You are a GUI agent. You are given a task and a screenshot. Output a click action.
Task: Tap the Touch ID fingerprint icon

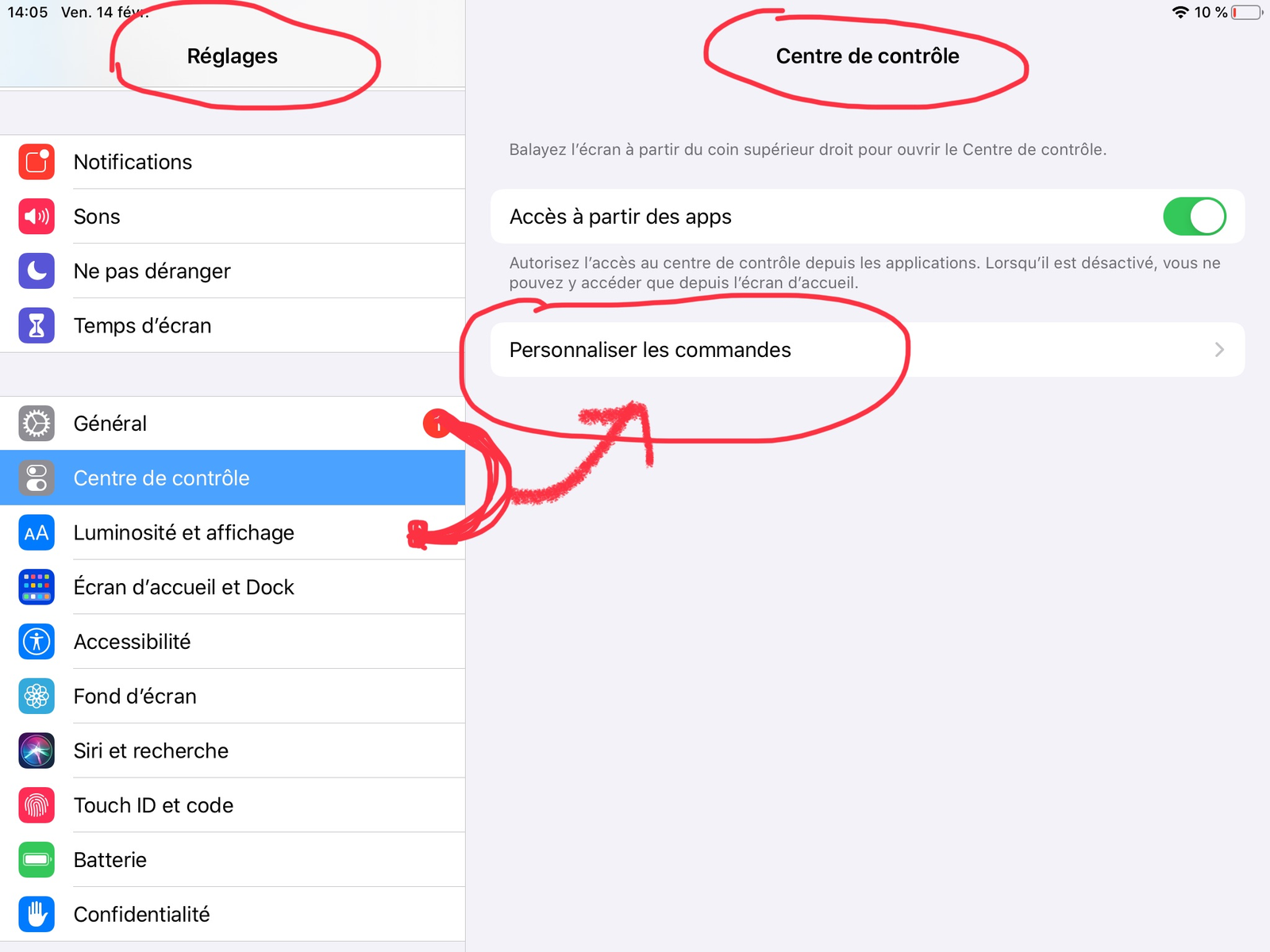coord(37,805)
